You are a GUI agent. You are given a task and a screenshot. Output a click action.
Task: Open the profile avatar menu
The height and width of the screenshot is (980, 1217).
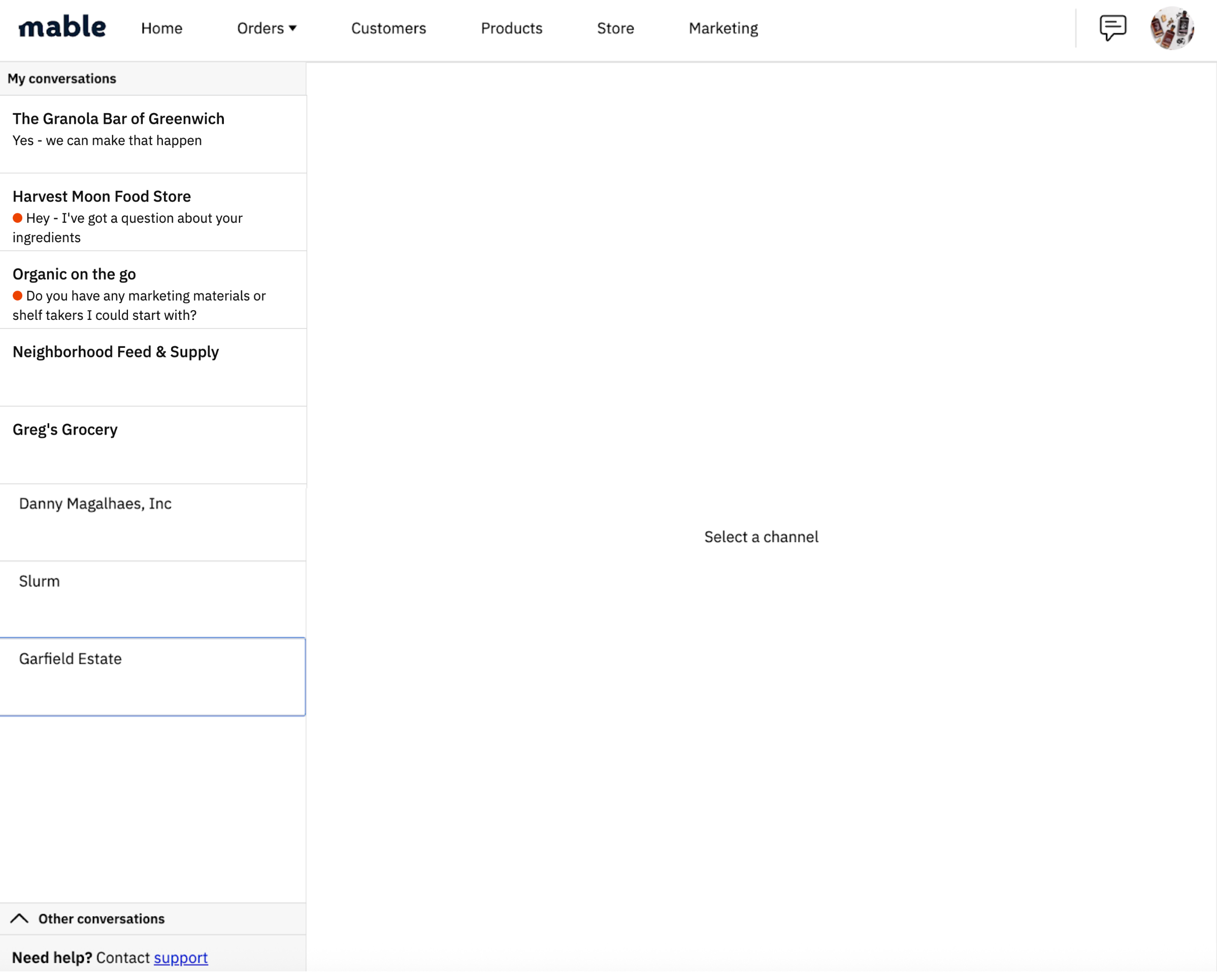[x=1172, y=28]
